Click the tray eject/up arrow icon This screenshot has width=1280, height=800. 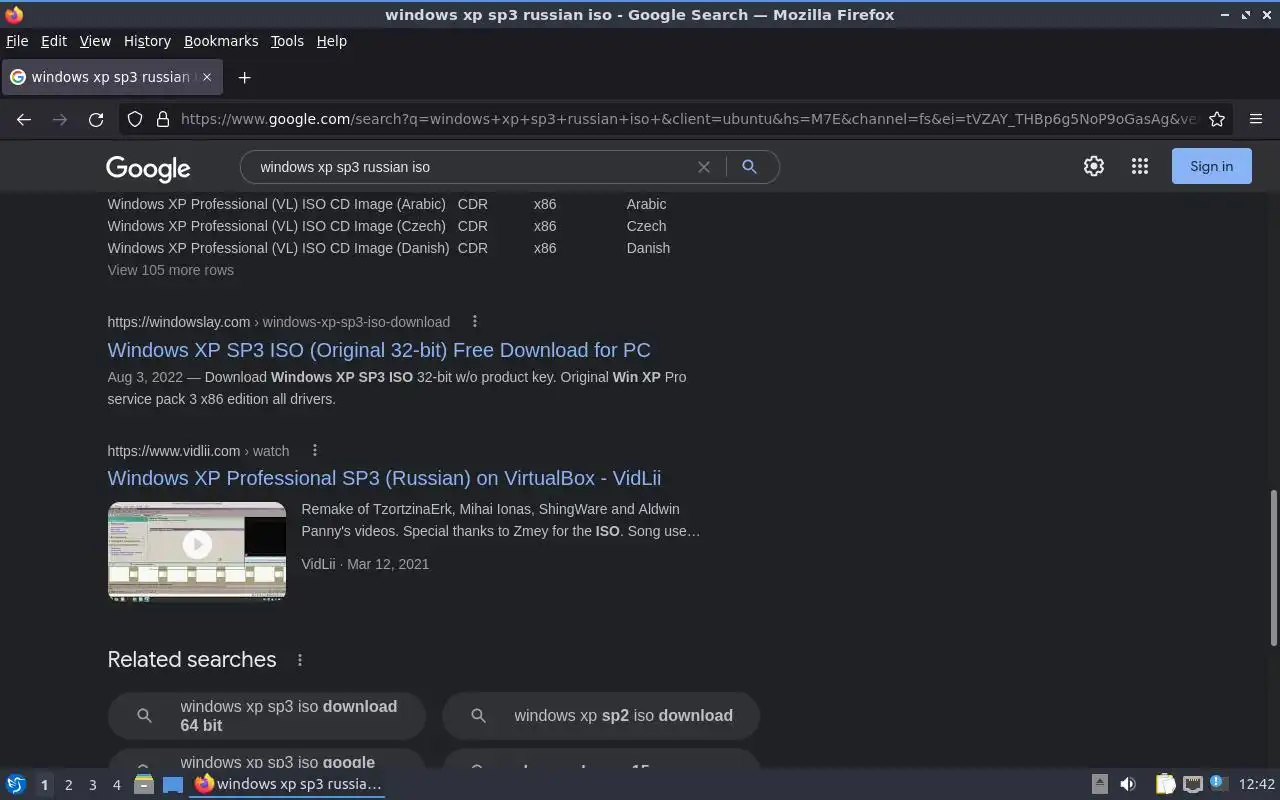1099,784
